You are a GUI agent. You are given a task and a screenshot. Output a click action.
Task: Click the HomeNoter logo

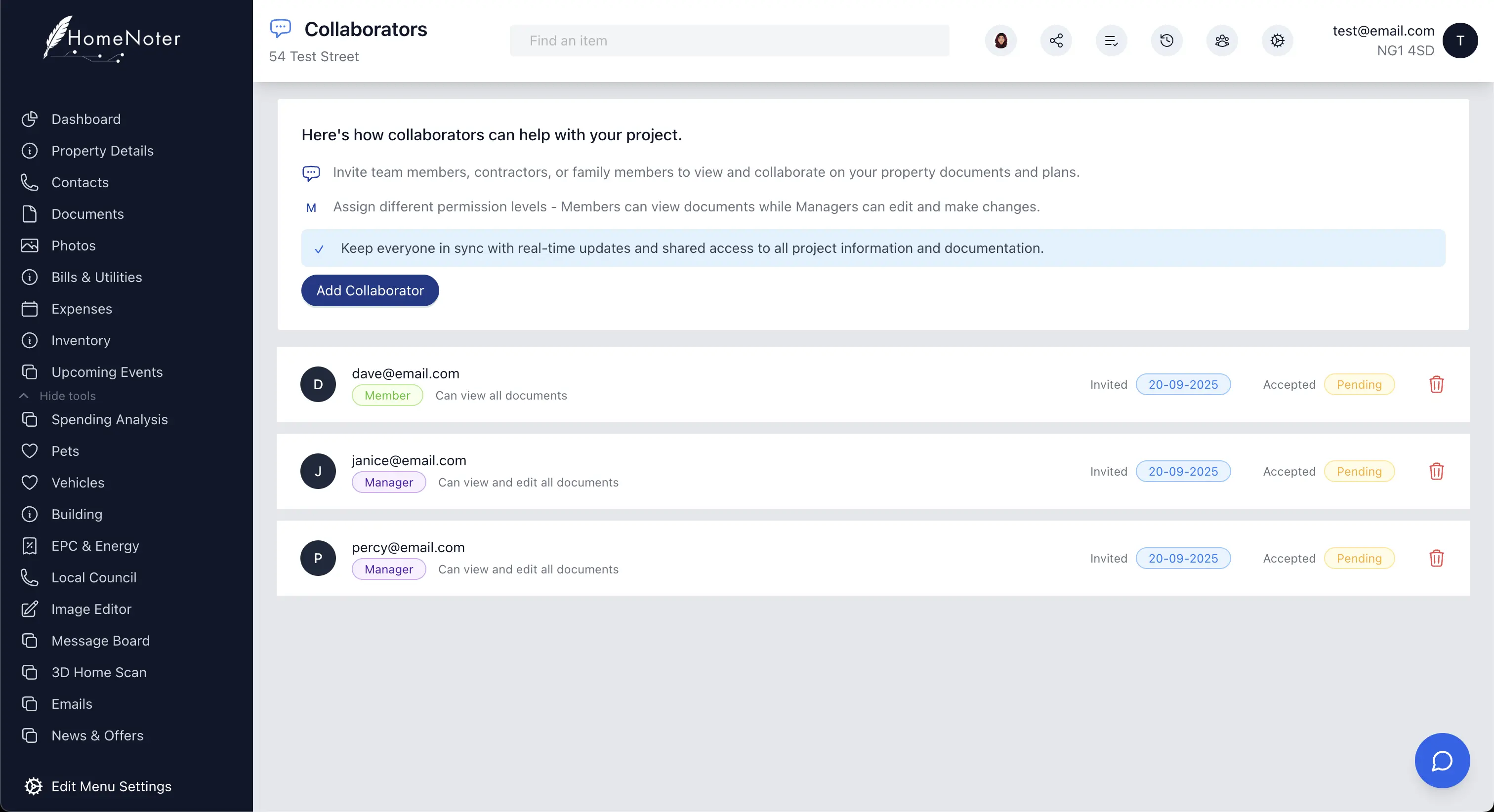(x=113, y=39)
